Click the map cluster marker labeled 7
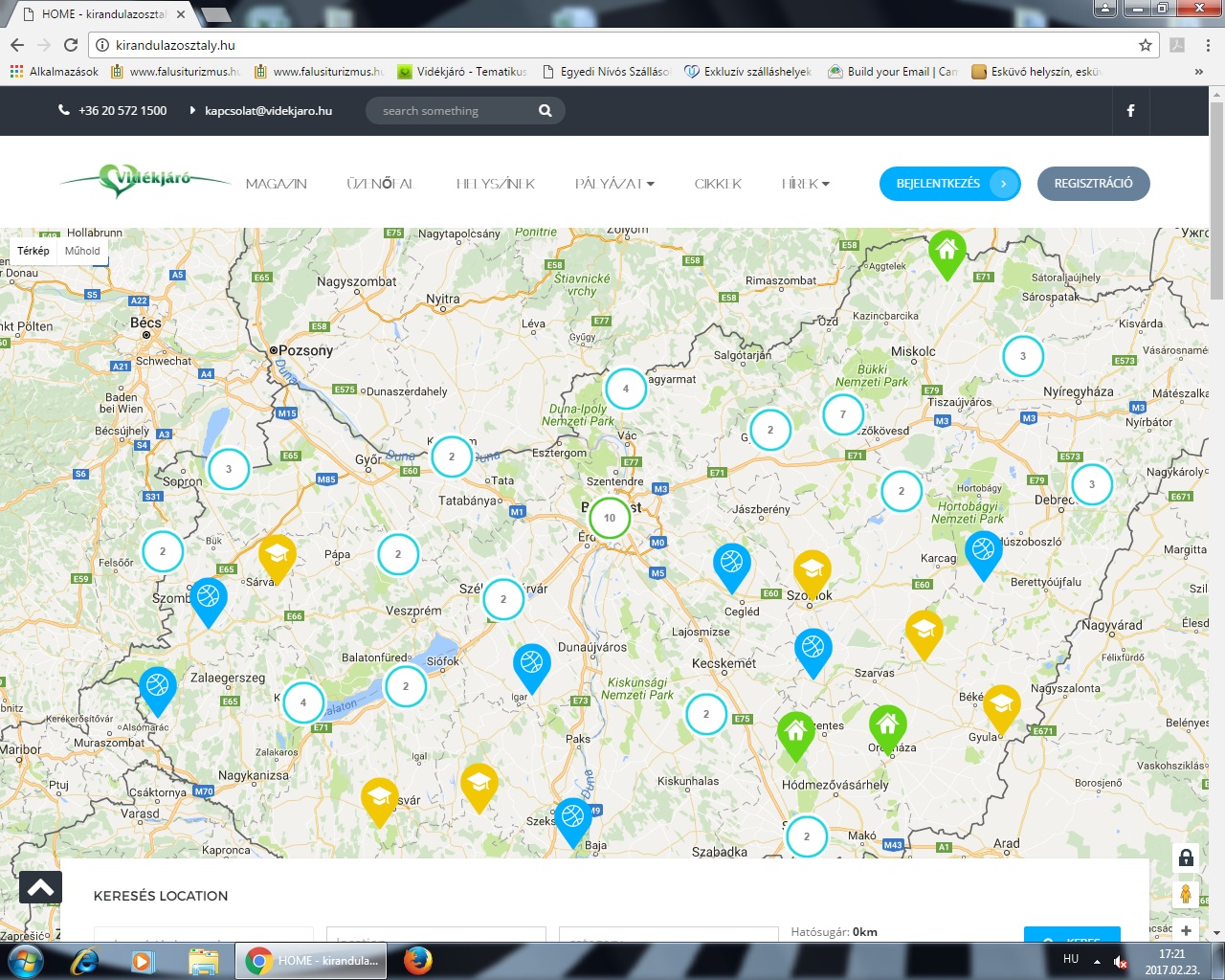Screen dimensions: 1225x980 click(x=843, y=414)
